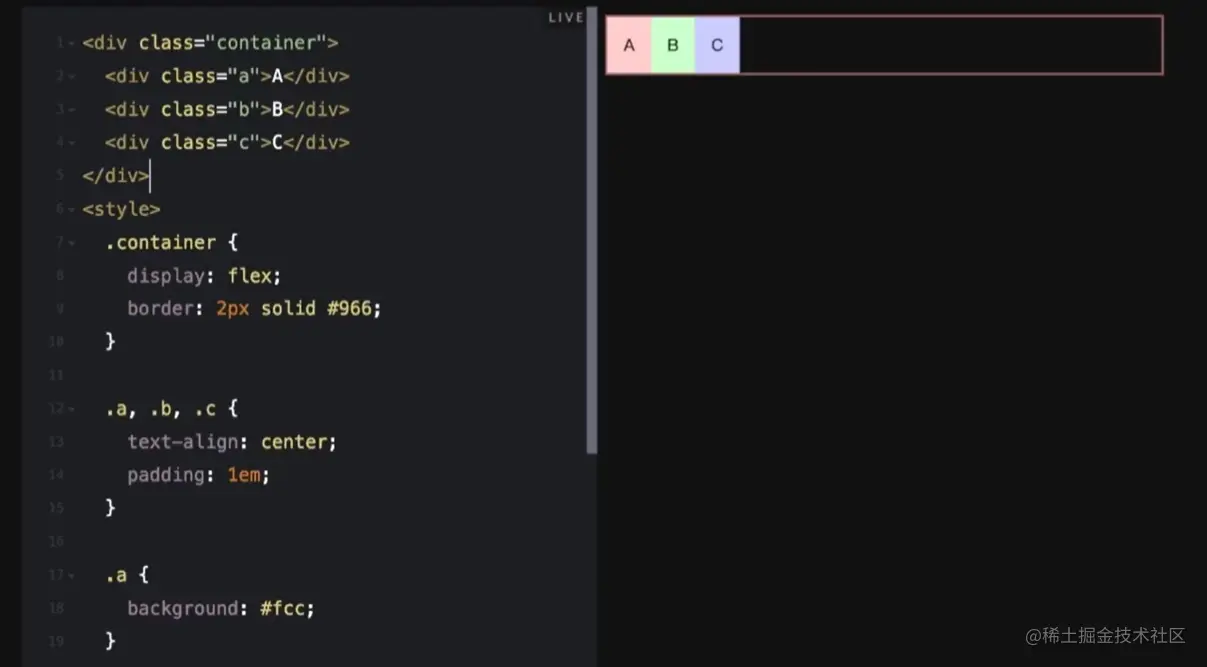Screen dimensions: 1207x667
Task: Toggle the LIVE preview indicator
Action: (x=565, y=17)
